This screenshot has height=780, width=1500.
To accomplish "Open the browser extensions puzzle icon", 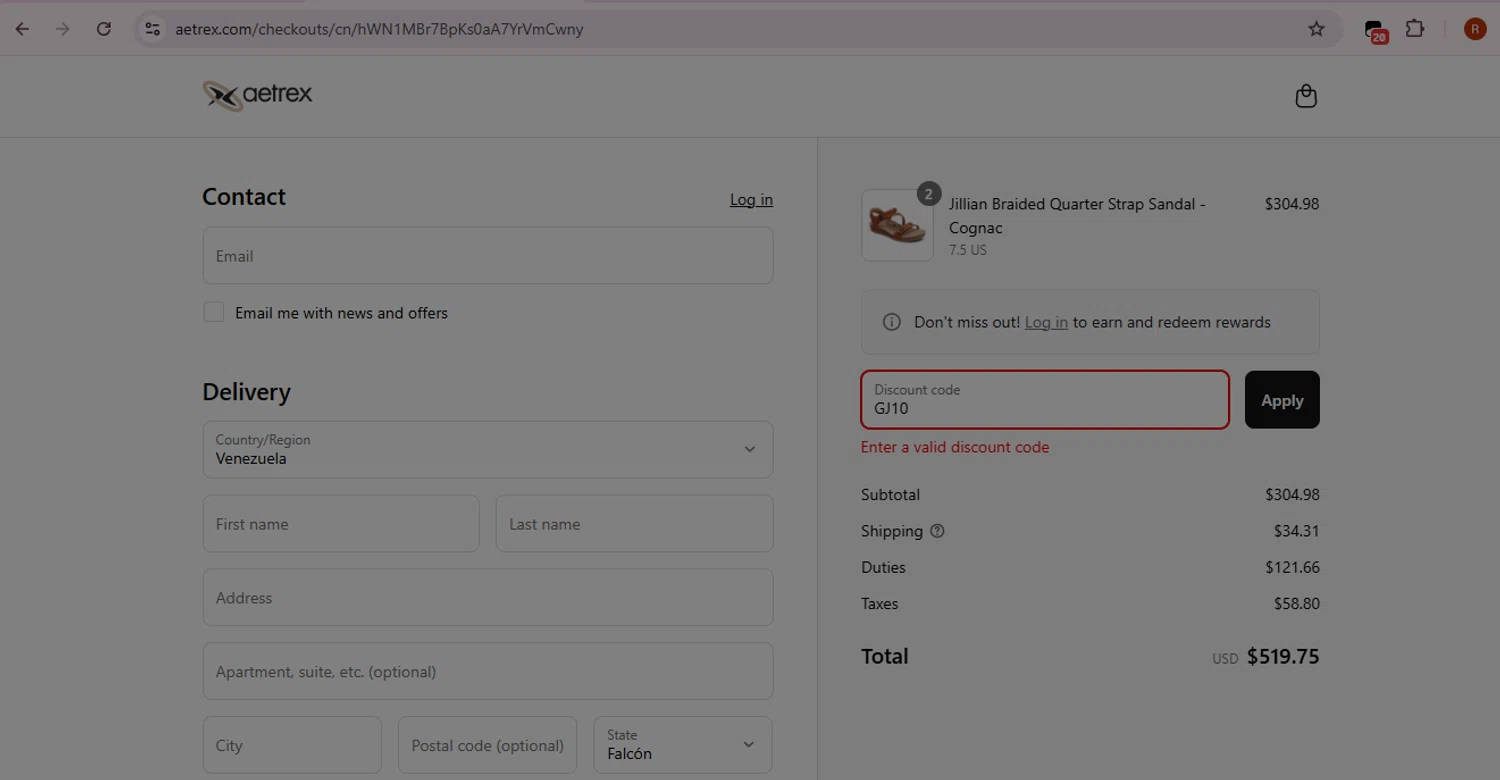I will (x=1414, y=29).
